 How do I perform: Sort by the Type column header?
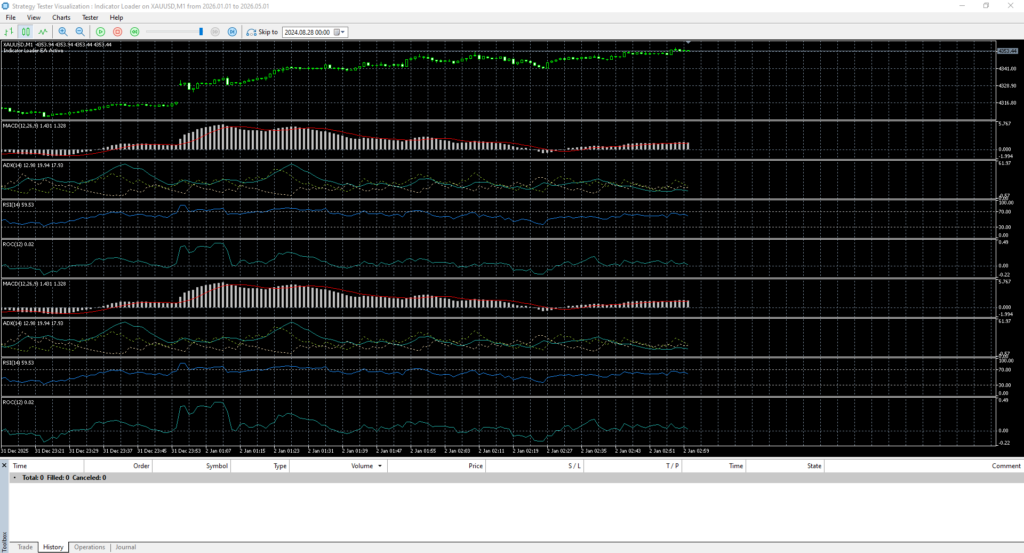point(260,466)
